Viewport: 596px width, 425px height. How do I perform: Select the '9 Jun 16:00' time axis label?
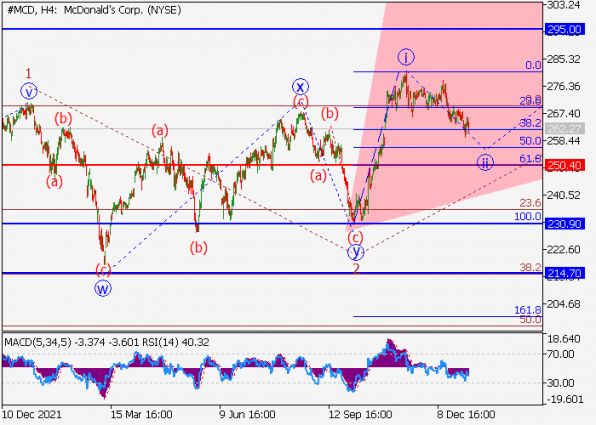click(247, 414)
